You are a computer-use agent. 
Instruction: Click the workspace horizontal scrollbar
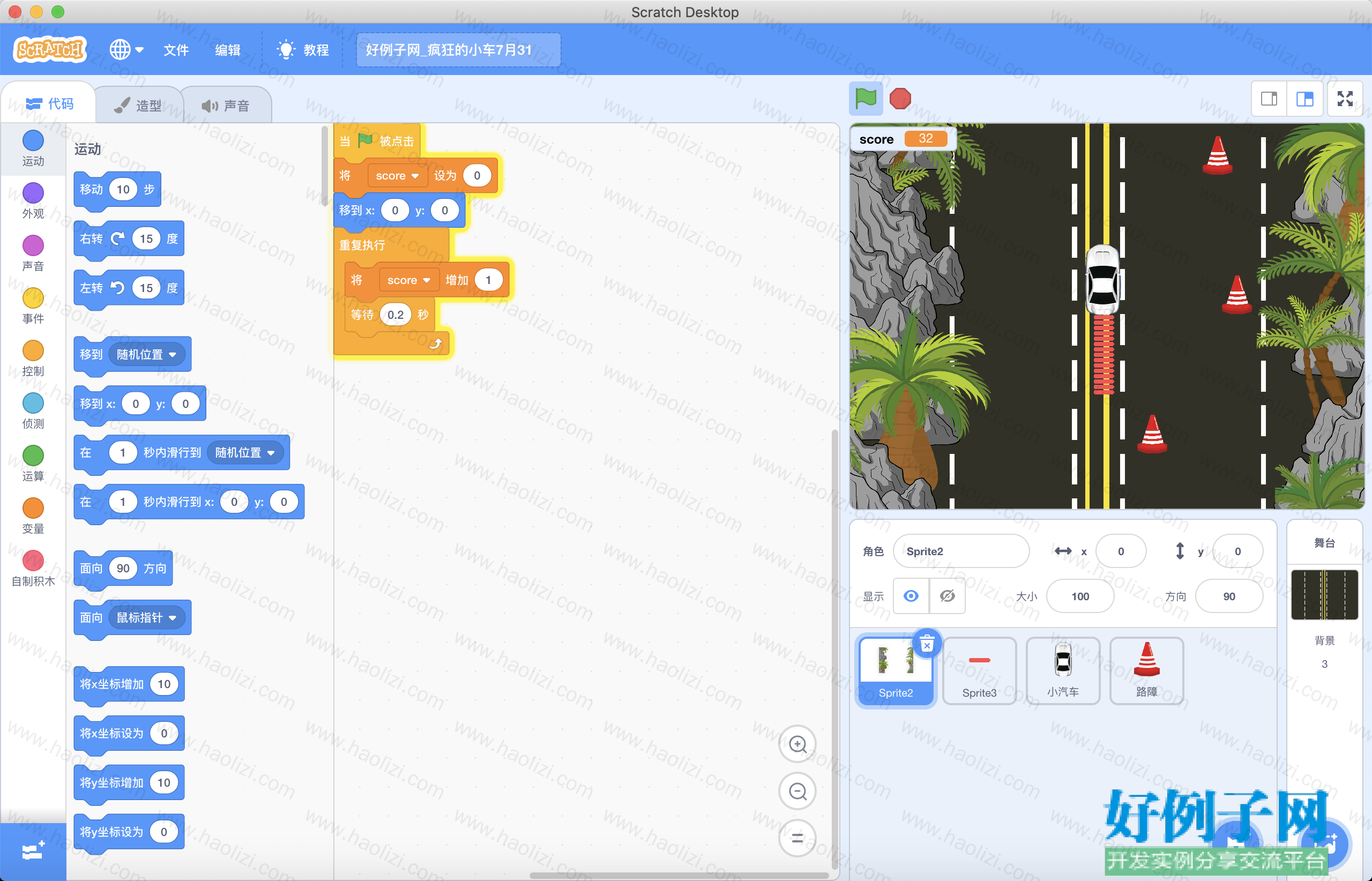(x=678, y=875)
